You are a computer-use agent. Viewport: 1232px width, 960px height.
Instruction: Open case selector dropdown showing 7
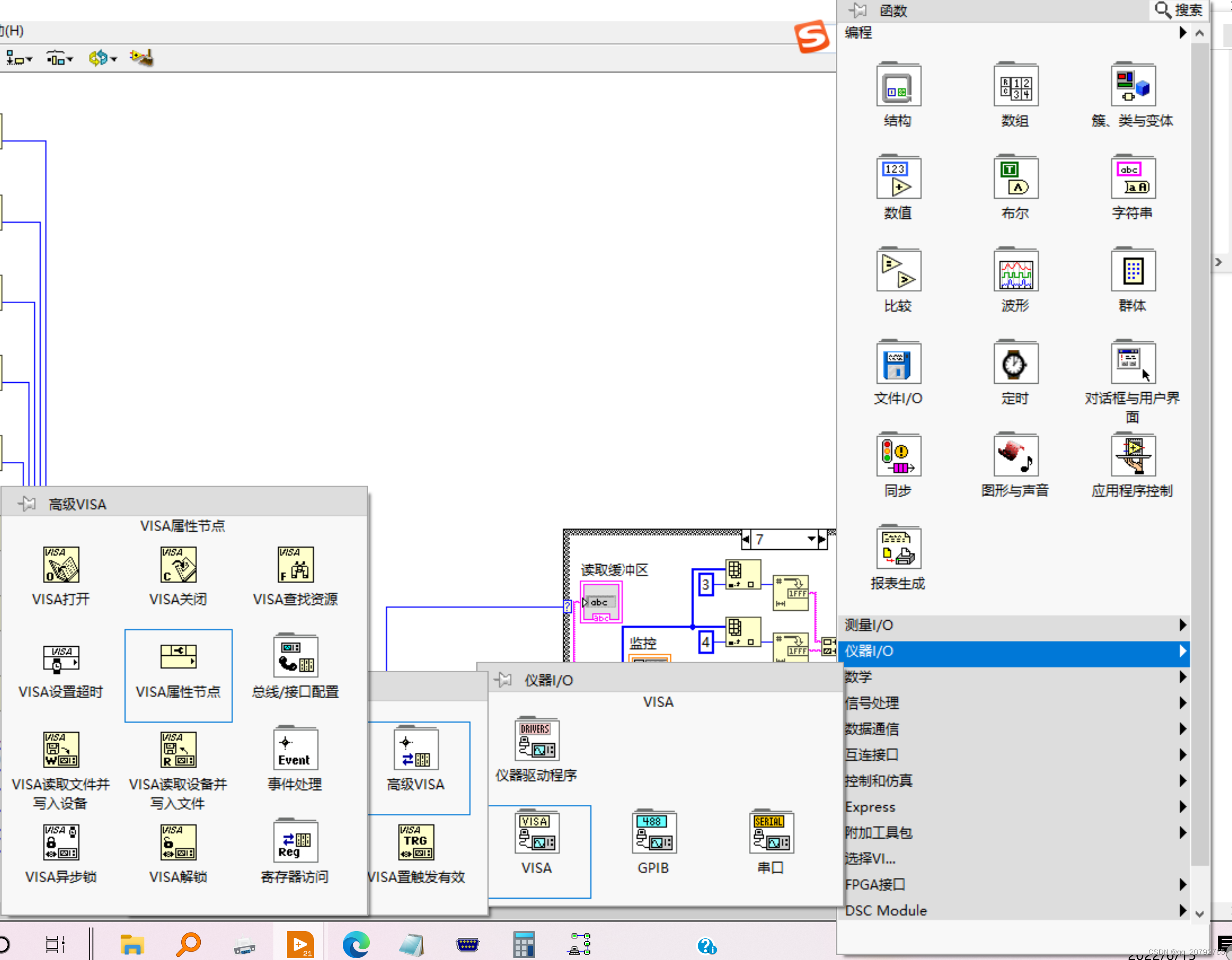pyautogui.click(x=811, y=539)
